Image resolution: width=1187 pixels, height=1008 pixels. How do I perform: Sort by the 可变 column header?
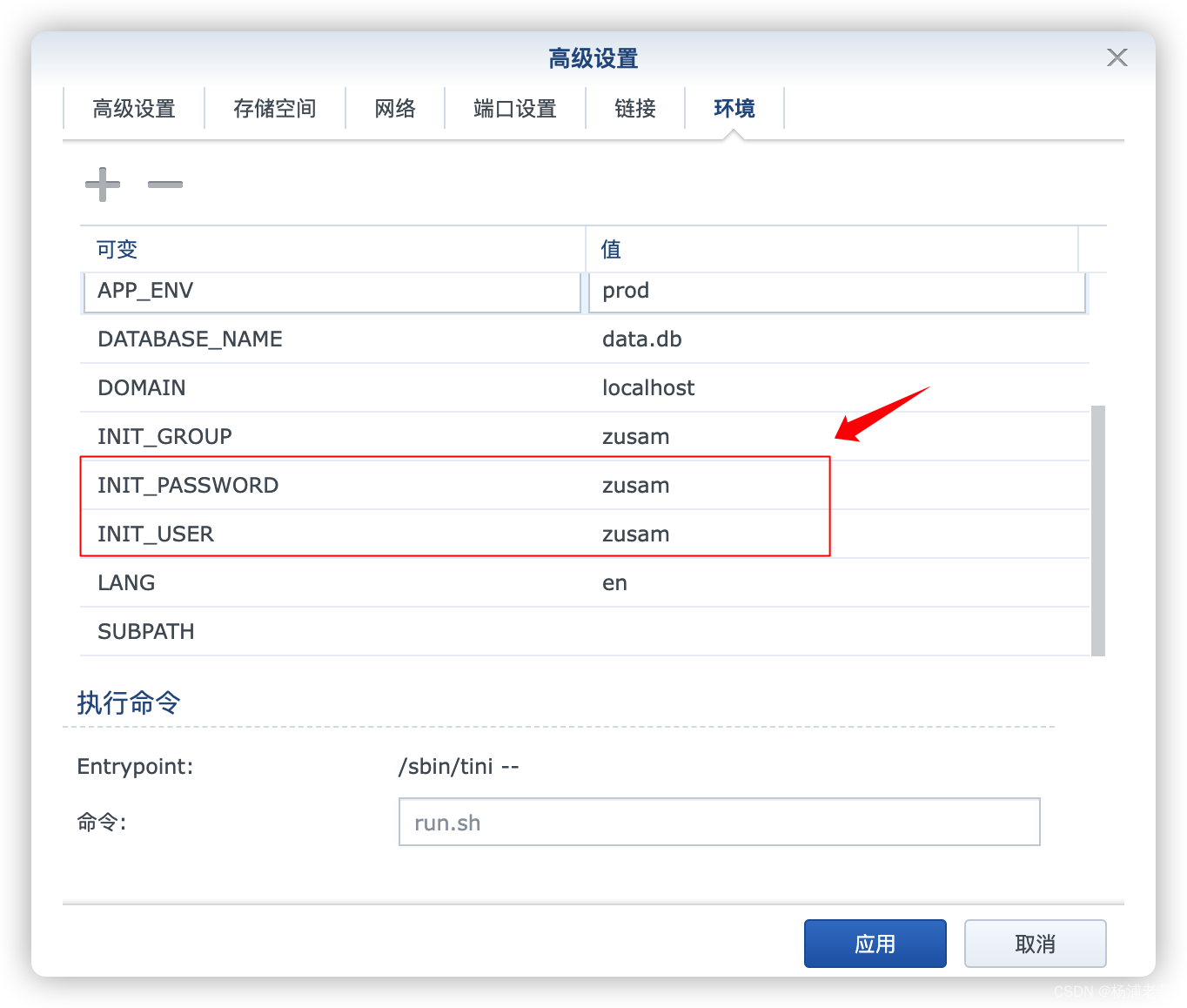pos(332,249)
